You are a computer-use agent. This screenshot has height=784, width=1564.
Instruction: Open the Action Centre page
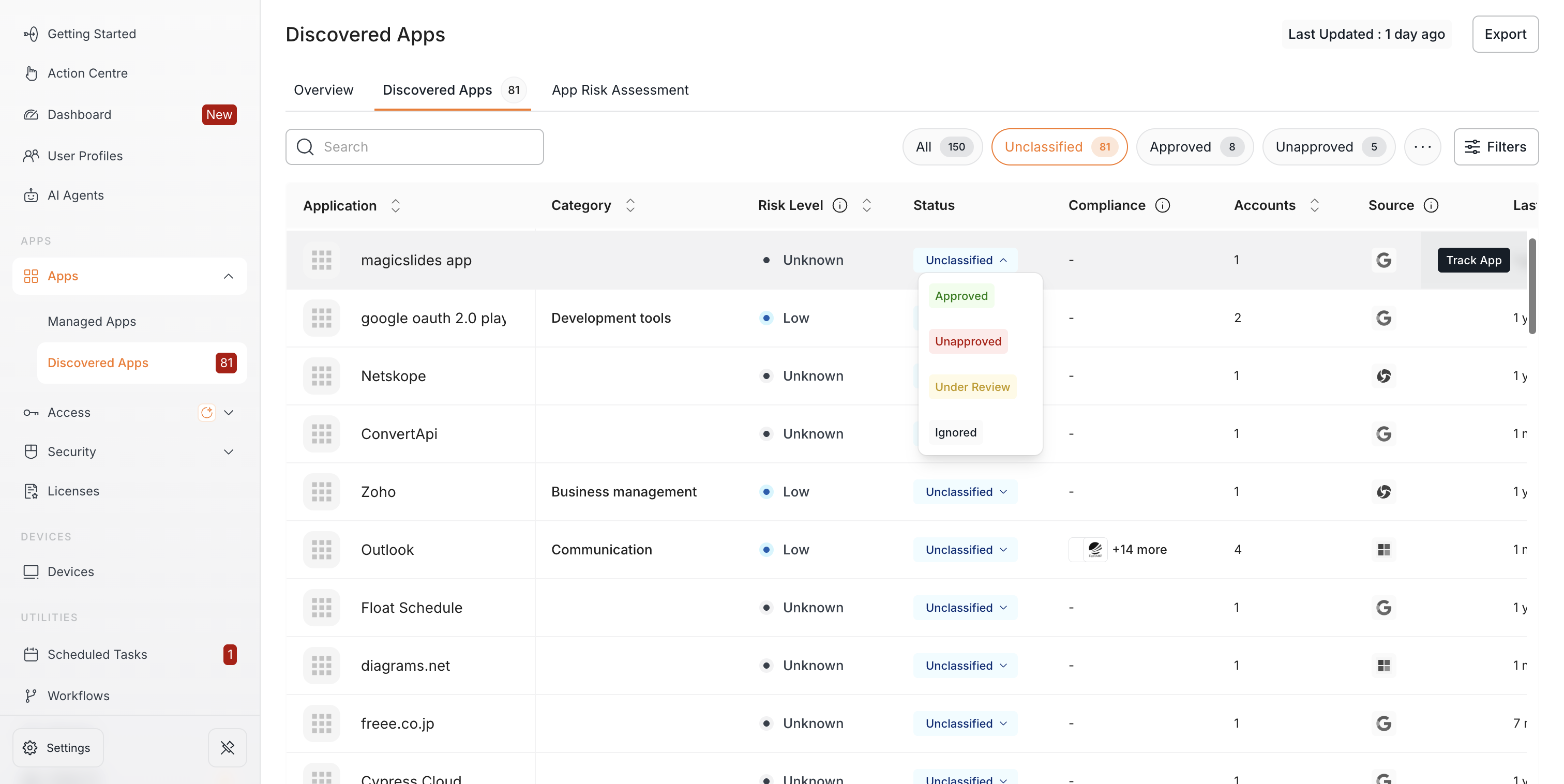[76, 73]
